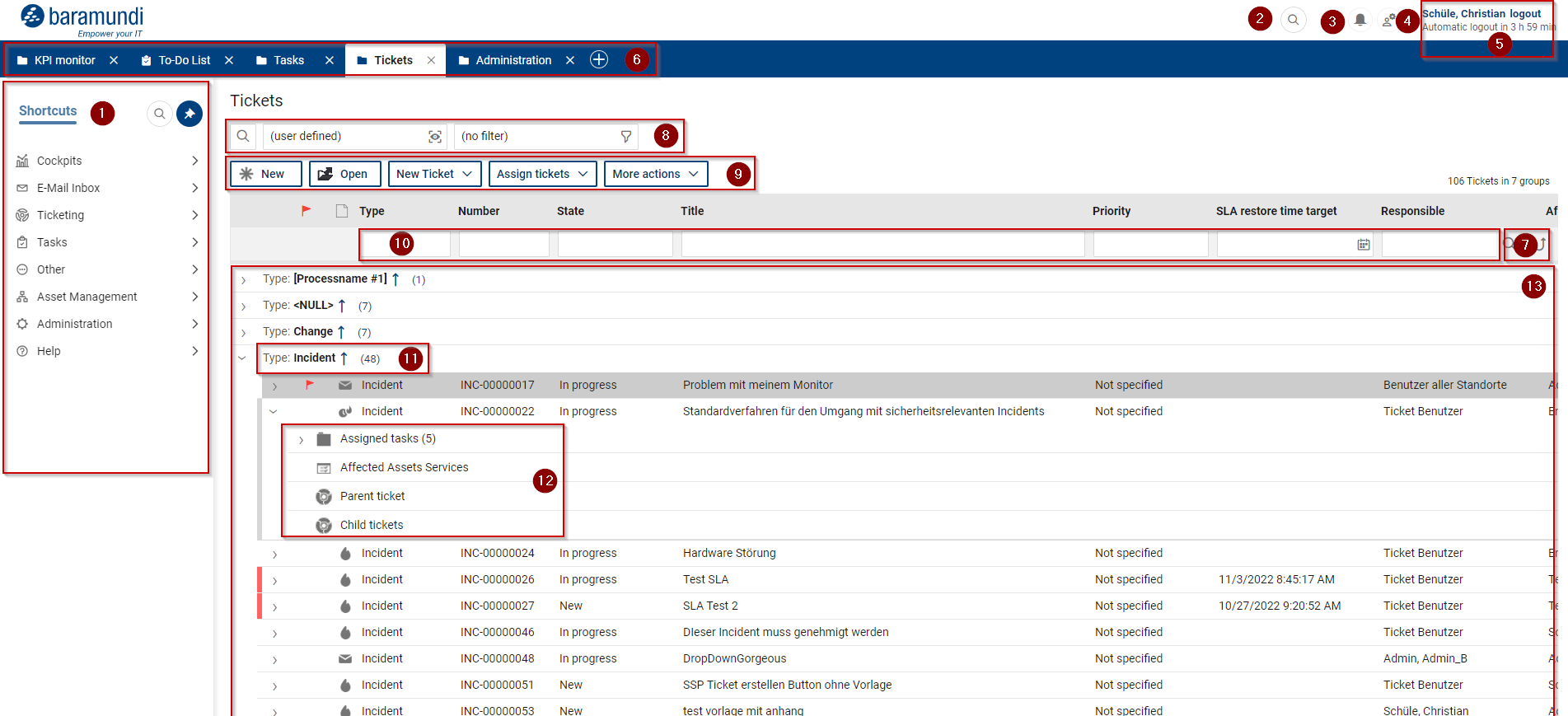Click the ticket search magnifier icon
Viewport: 1568px width, 716px height.
(x=243, y=136)
